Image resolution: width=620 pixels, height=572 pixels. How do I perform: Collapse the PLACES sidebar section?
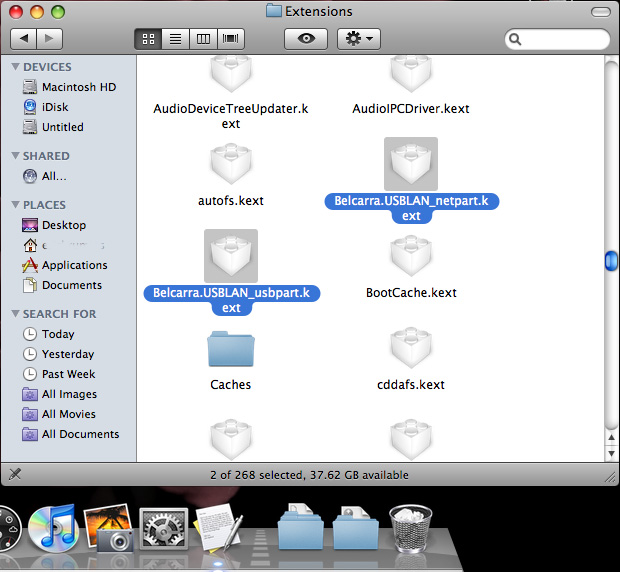(15, 204)
